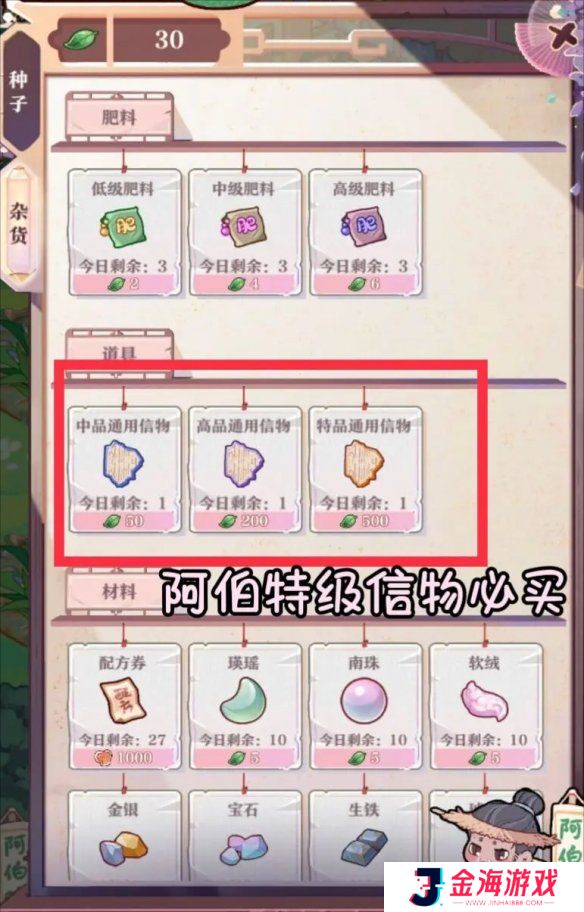The height and width of the screenshot is (912, 584).
Task: Choose the 高品通用信物 token
Action: pos(244,470)
